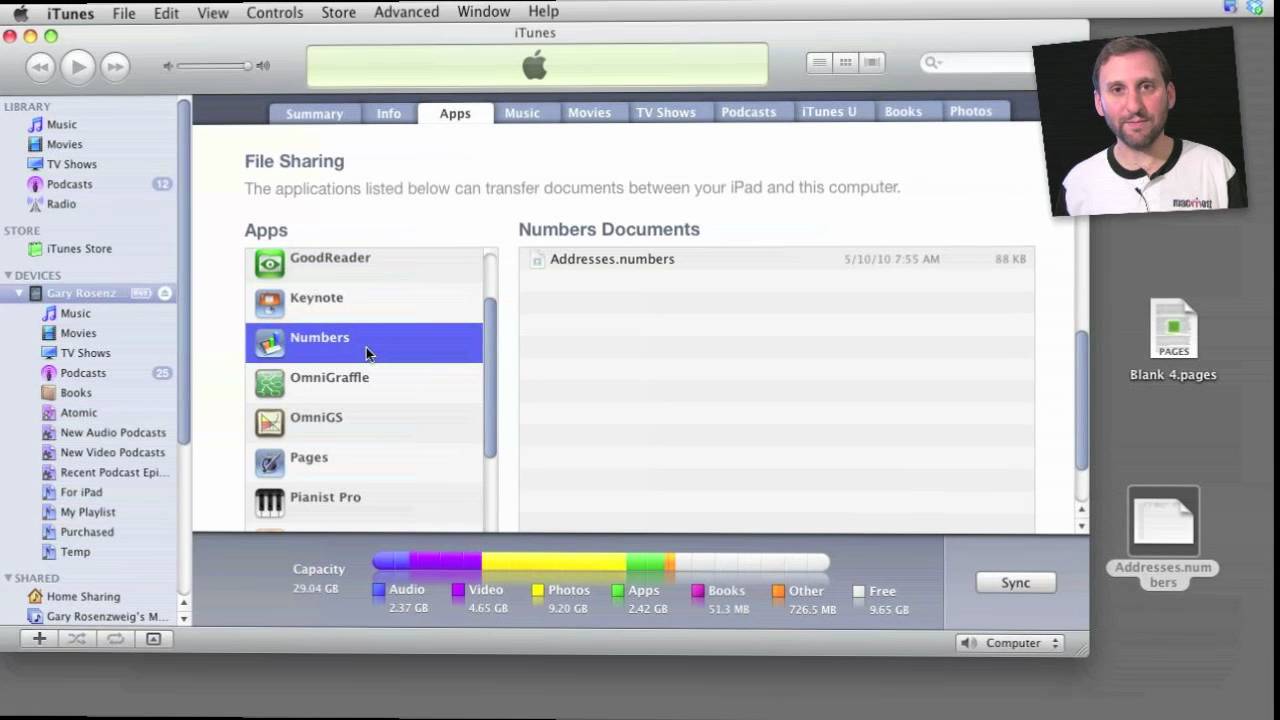Show the artwork viewer panel

(x=153, y=638)
